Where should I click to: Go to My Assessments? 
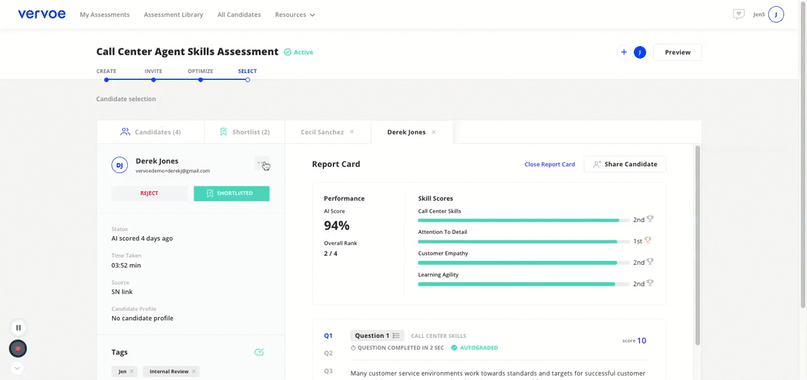104,15
